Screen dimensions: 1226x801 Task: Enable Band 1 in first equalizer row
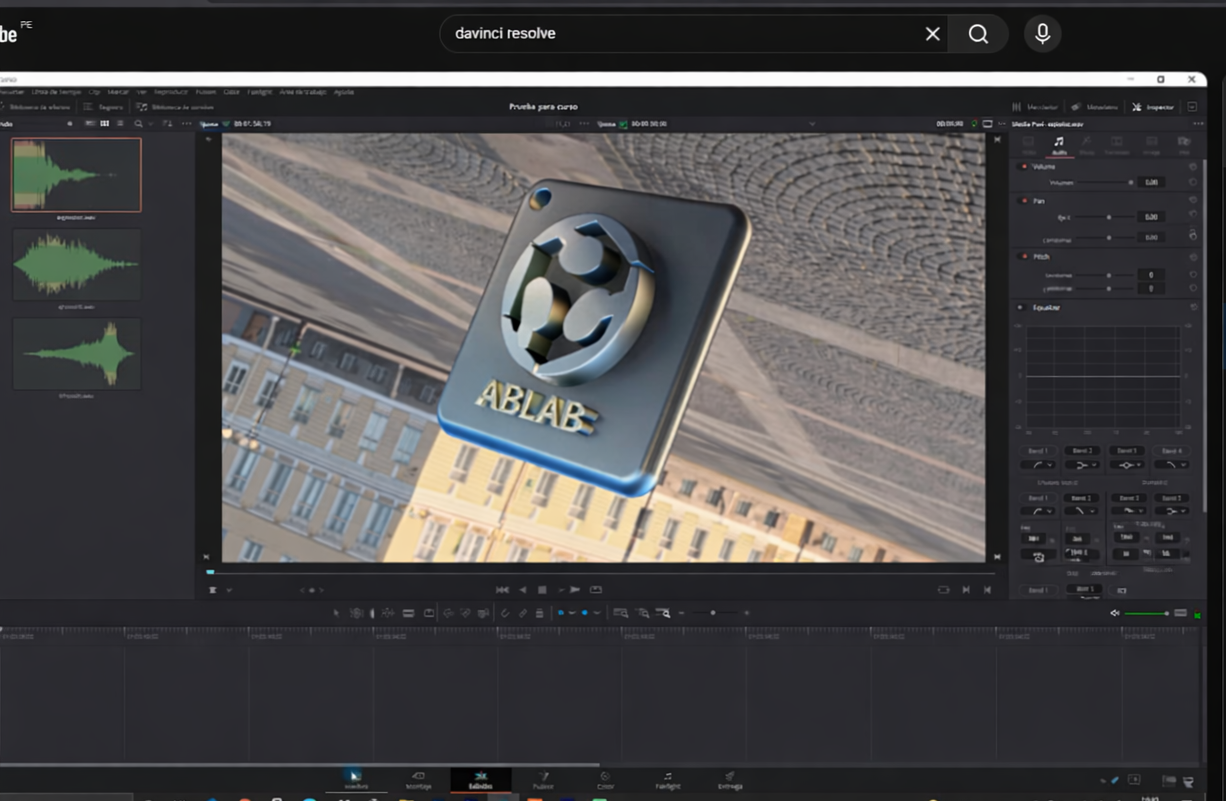click(x=1039, y=451)
